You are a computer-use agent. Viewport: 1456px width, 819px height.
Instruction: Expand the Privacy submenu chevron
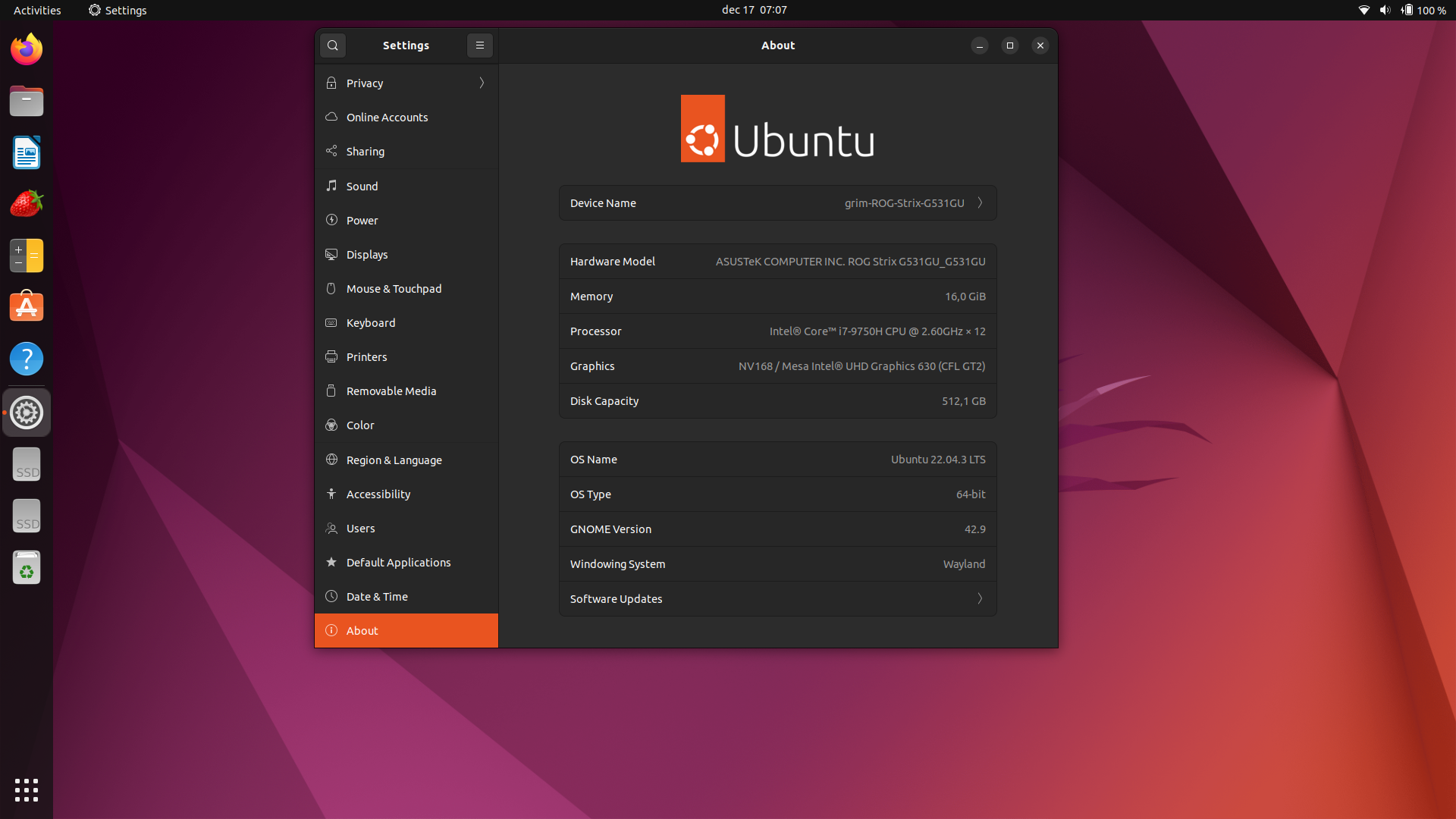click(x=482, y=83)
